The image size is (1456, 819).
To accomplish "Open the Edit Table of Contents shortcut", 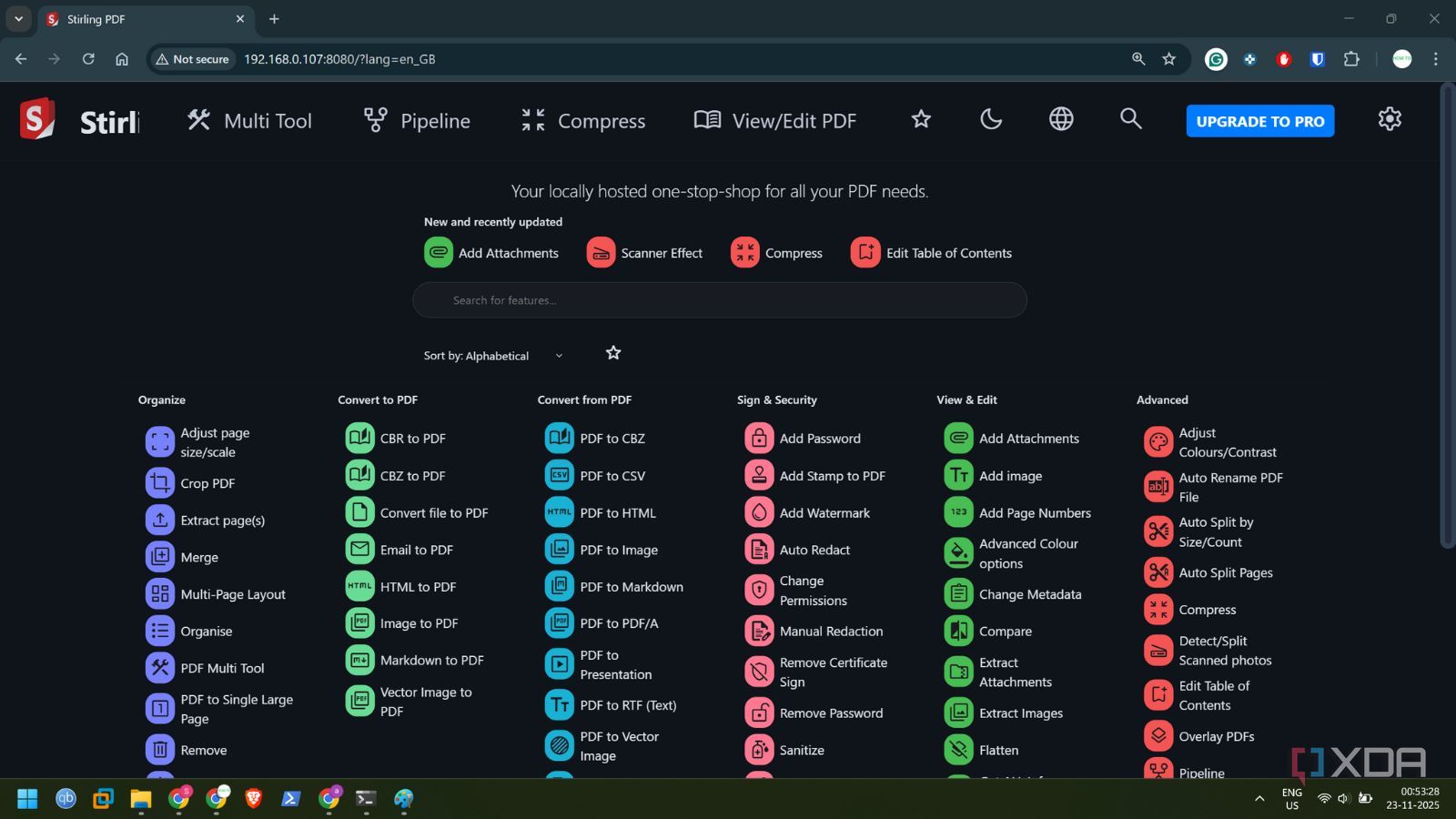I will [931, 253].
